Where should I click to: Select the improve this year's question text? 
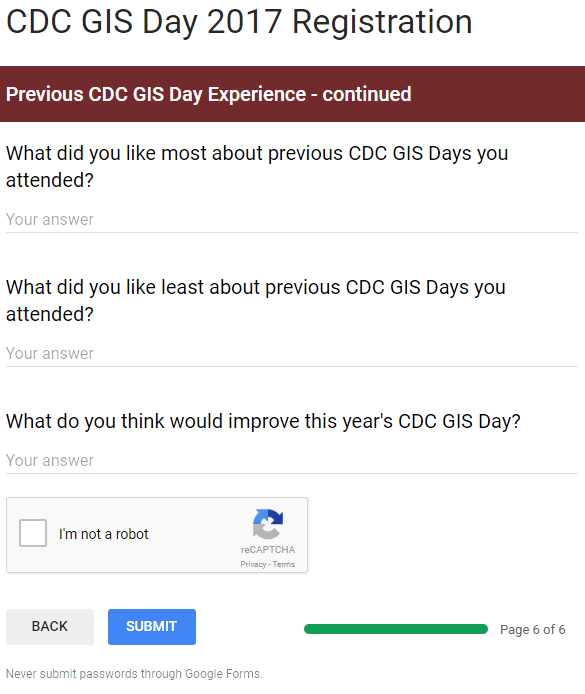263,421
